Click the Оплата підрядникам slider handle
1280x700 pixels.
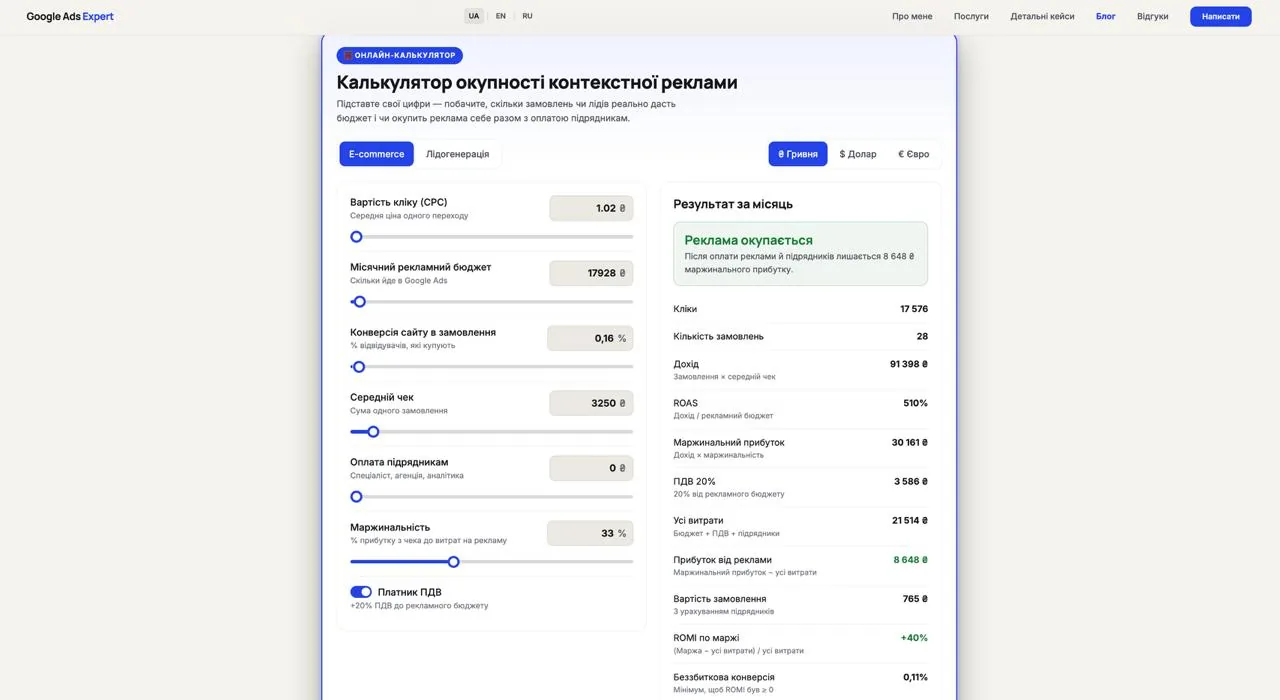tap(356, 497)
